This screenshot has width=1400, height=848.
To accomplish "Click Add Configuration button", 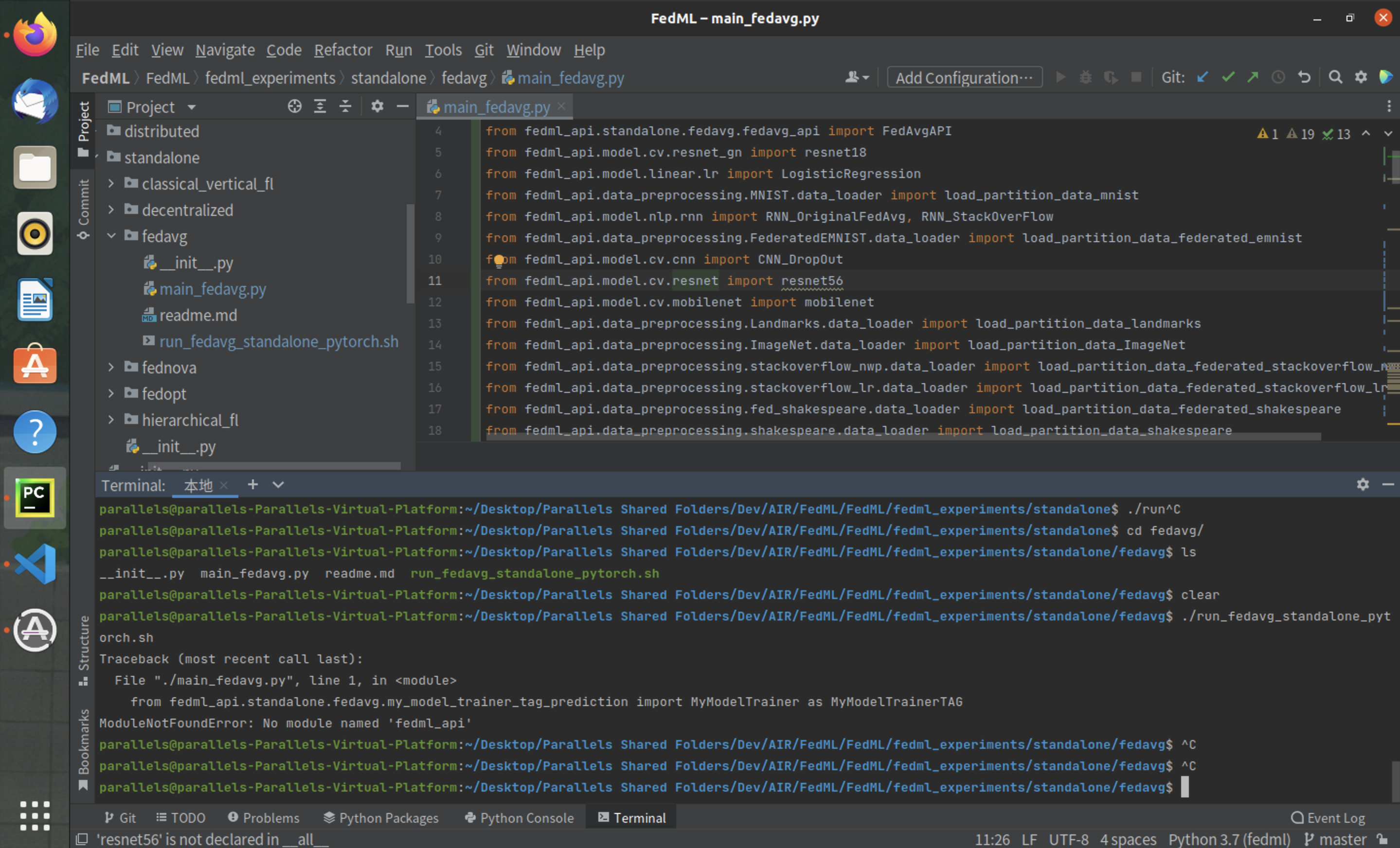I will tap(964, 77).
